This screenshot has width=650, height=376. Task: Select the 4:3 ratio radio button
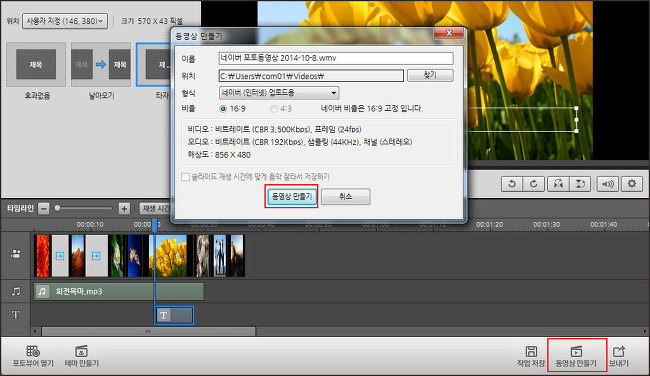274,109
